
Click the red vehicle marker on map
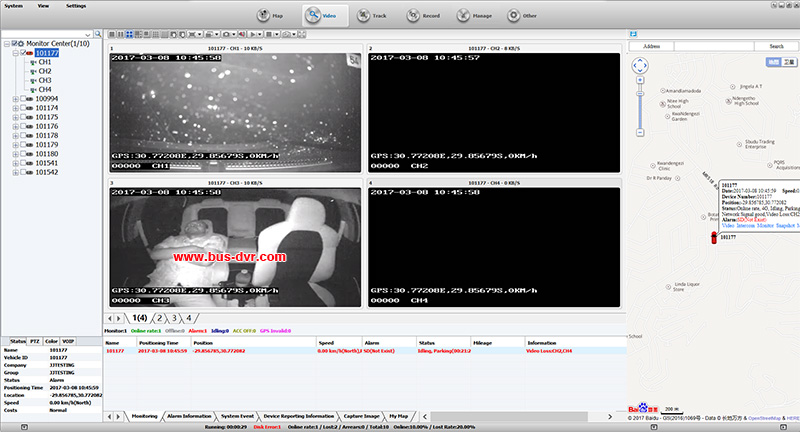(713, 240)
